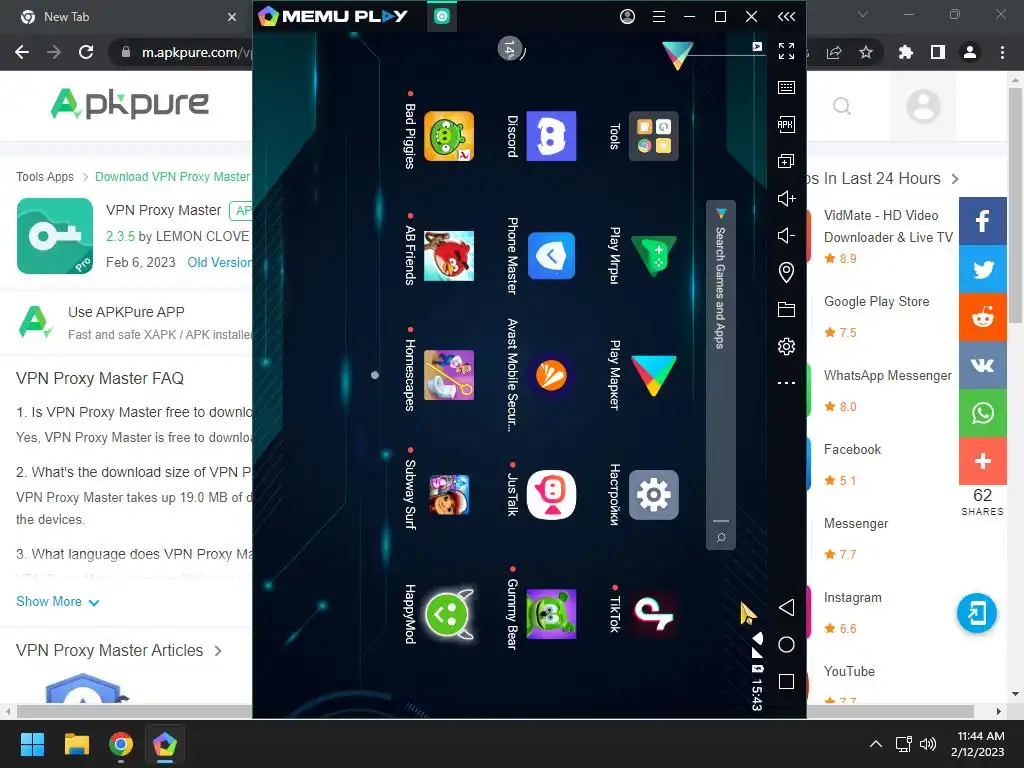The image size is (1024, 768).
Task: Toggle MEmu fullscreen mode icon
Action: click(x=786, y=50)
